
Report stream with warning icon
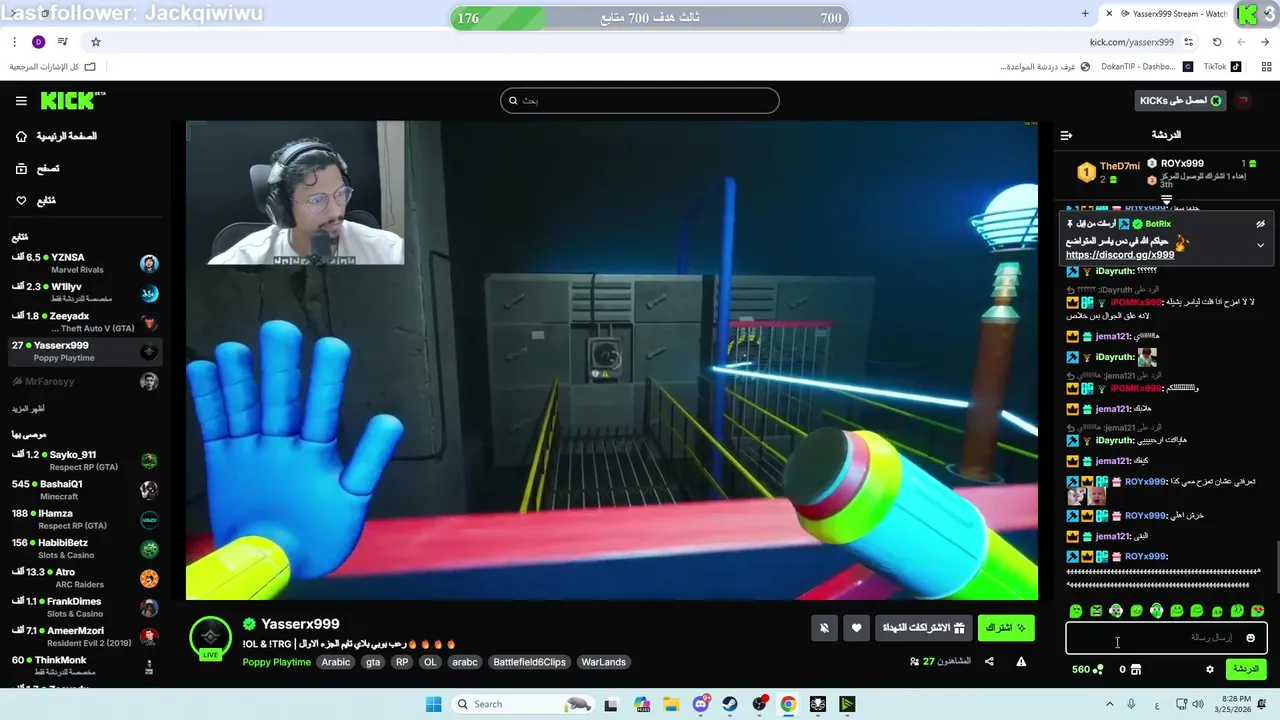coord(1021,662)
